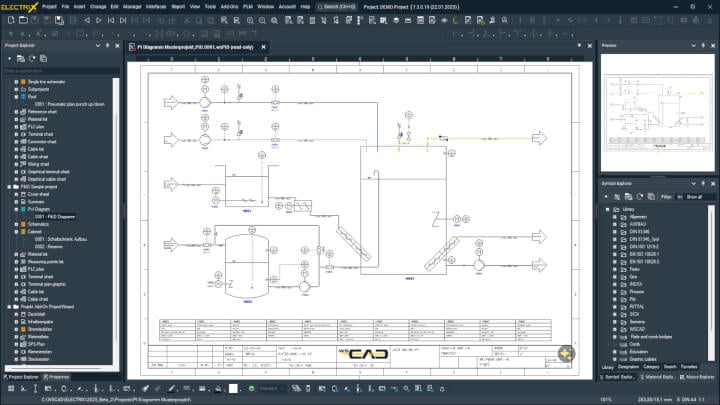Toggle the checkbox beside Cover sheet
The image size is (720, 405).
[x=17, y=195]
